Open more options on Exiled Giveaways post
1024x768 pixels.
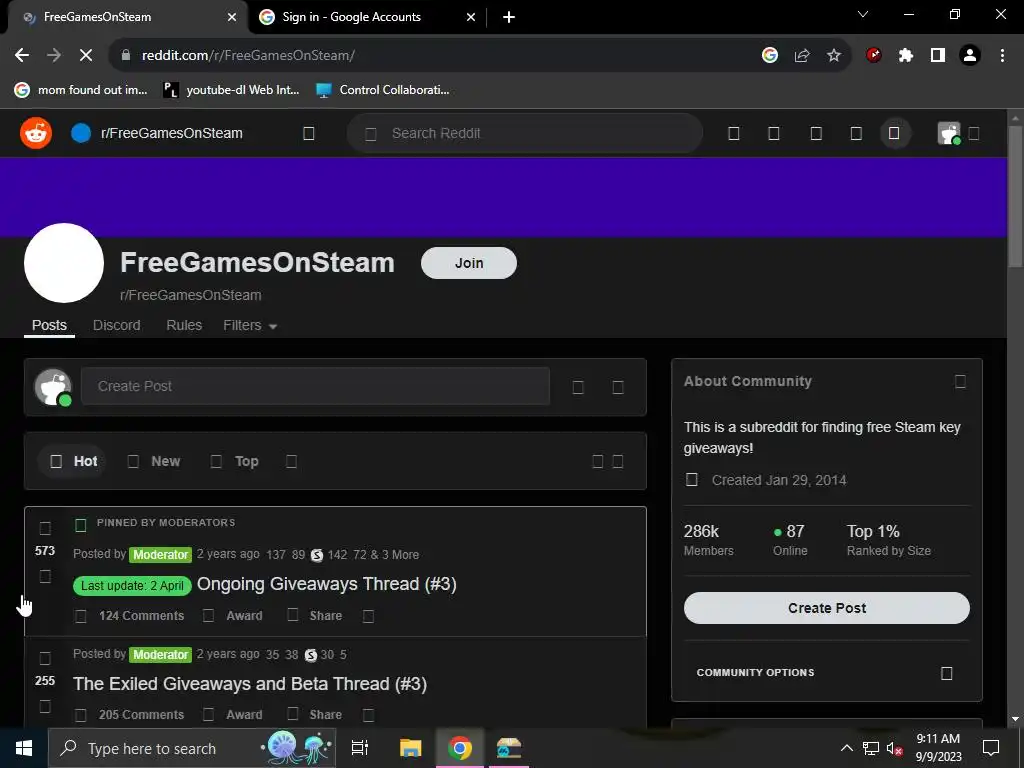(x=368, y=715)
